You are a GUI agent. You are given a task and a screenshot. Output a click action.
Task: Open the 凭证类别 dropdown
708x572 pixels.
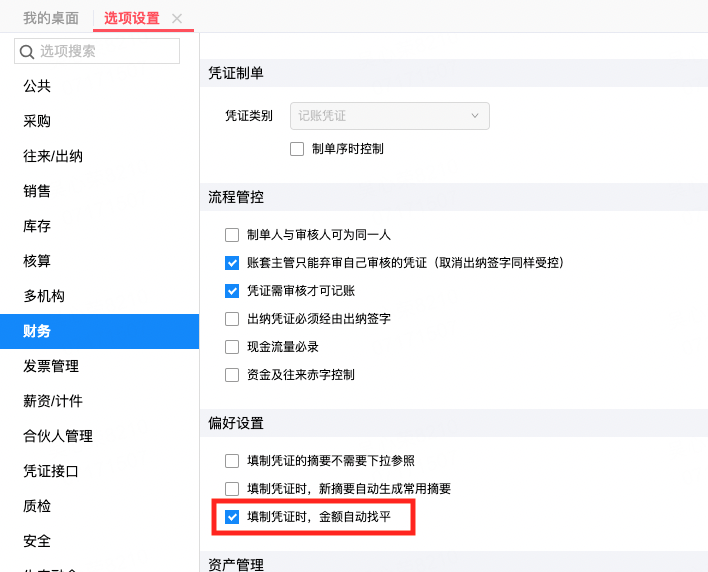click(389, 116)
